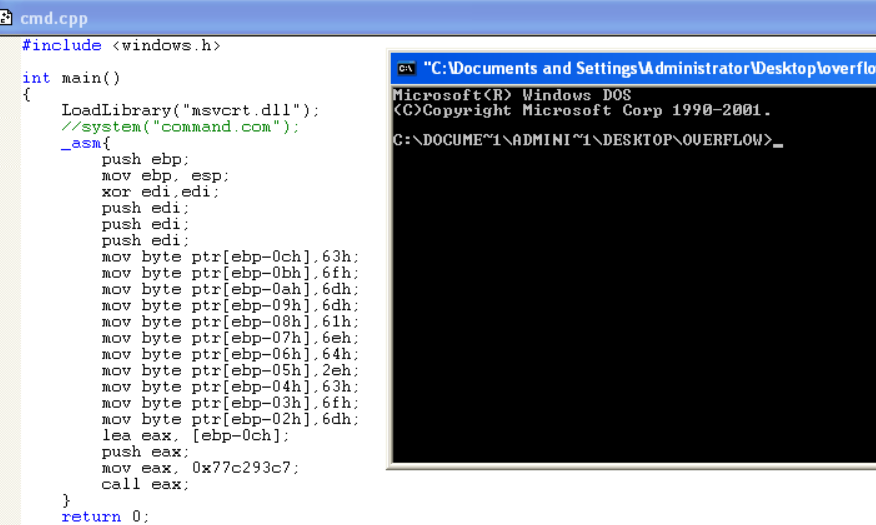876x525 pixels.
Task: Click the line 'mov byte ptr[ebp-0bh],6fh;'
Action: click(230, 273)
